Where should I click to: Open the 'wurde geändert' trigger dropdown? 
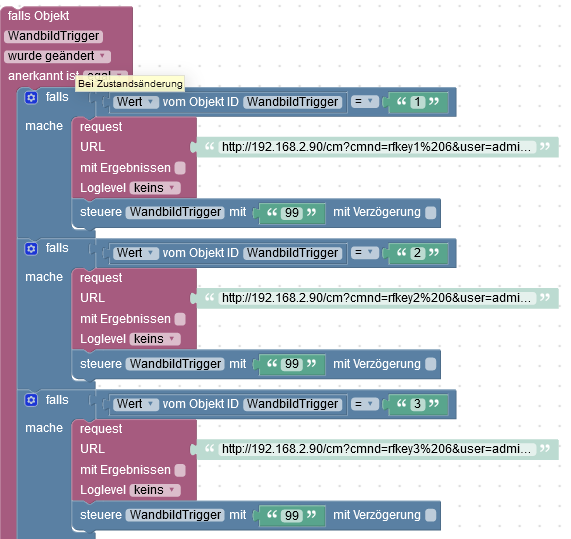pyautogui.click(x=58, y=56)
